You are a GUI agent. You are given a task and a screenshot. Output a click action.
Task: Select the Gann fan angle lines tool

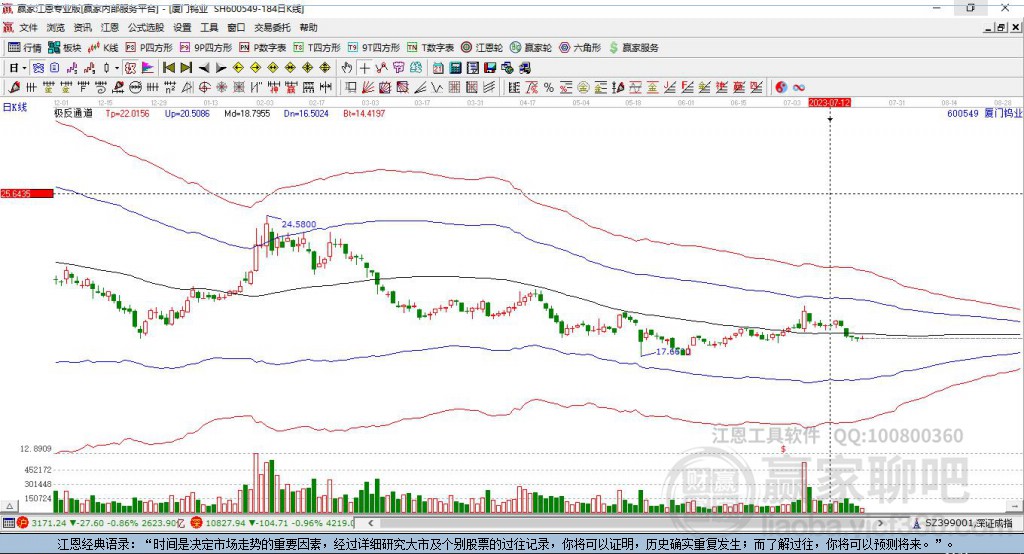pyautogui.click(x=368, y=88)
